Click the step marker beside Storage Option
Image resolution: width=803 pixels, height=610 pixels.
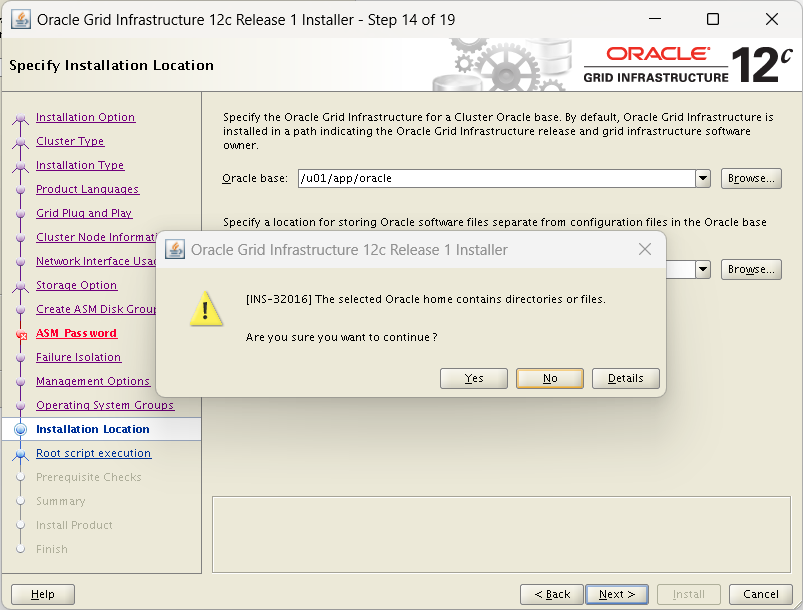point(20,286)
